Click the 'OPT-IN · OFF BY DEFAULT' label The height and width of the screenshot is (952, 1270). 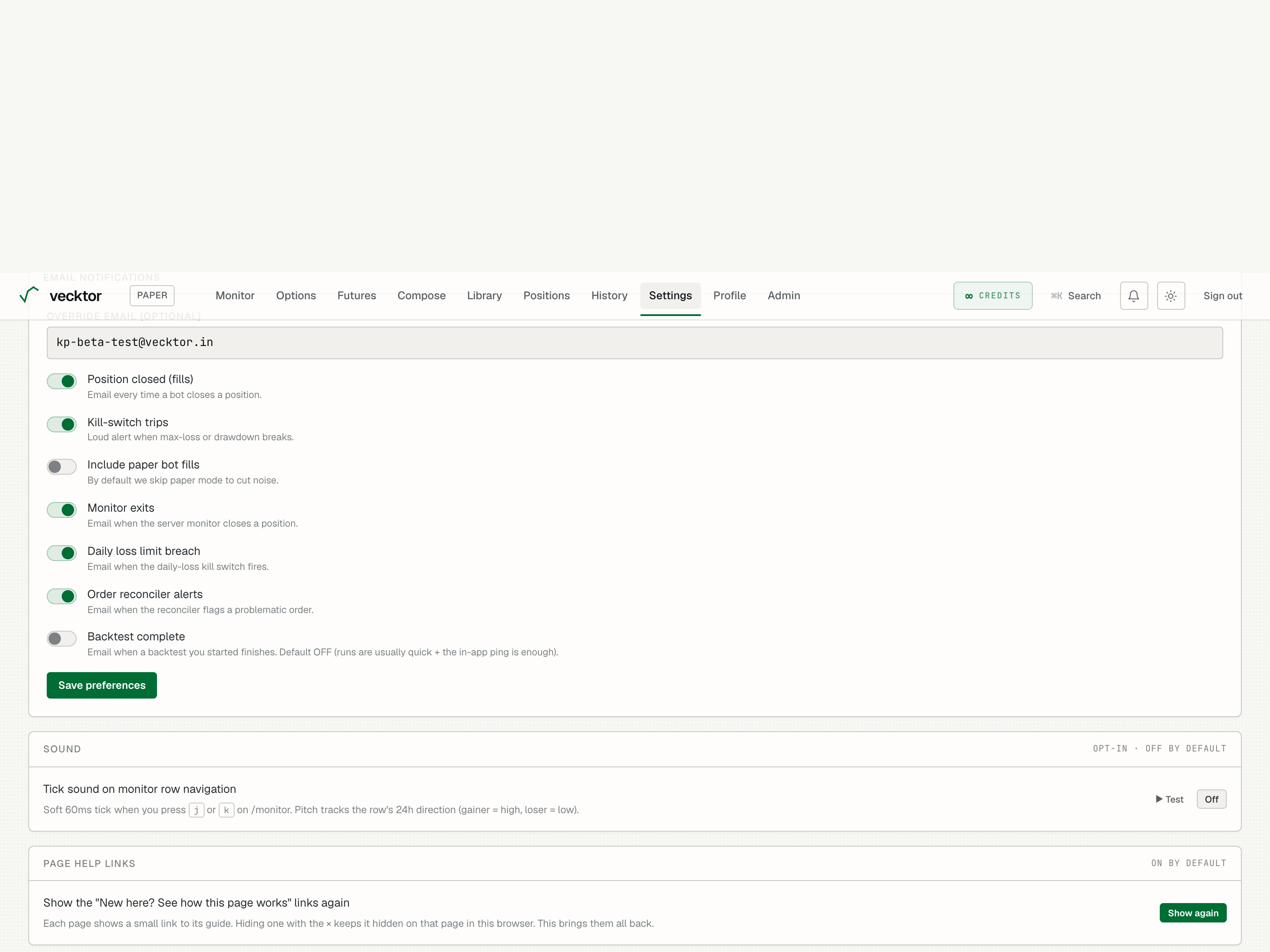[1160, 749]
